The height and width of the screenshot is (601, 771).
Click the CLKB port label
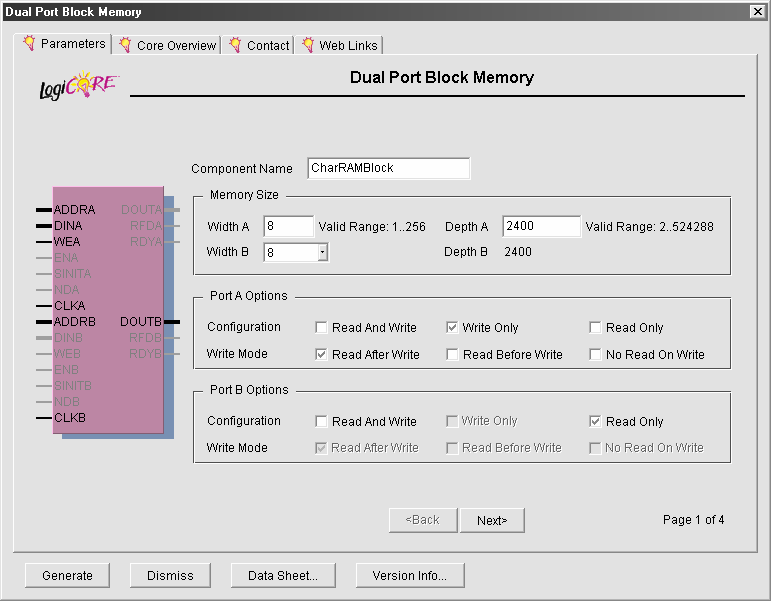[70, 418]
